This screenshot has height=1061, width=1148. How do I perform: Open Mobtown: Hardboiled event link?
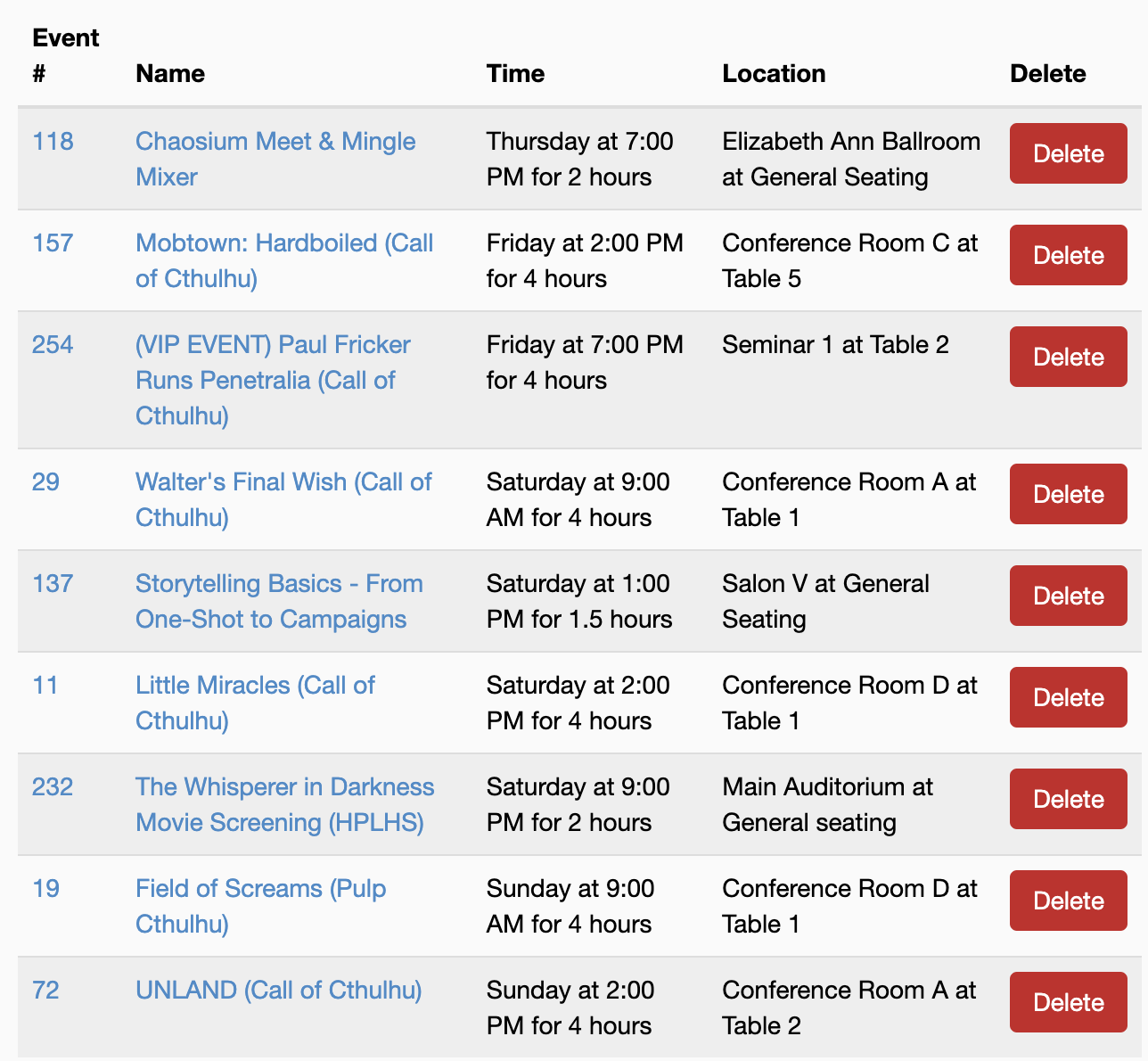point(283,243)
